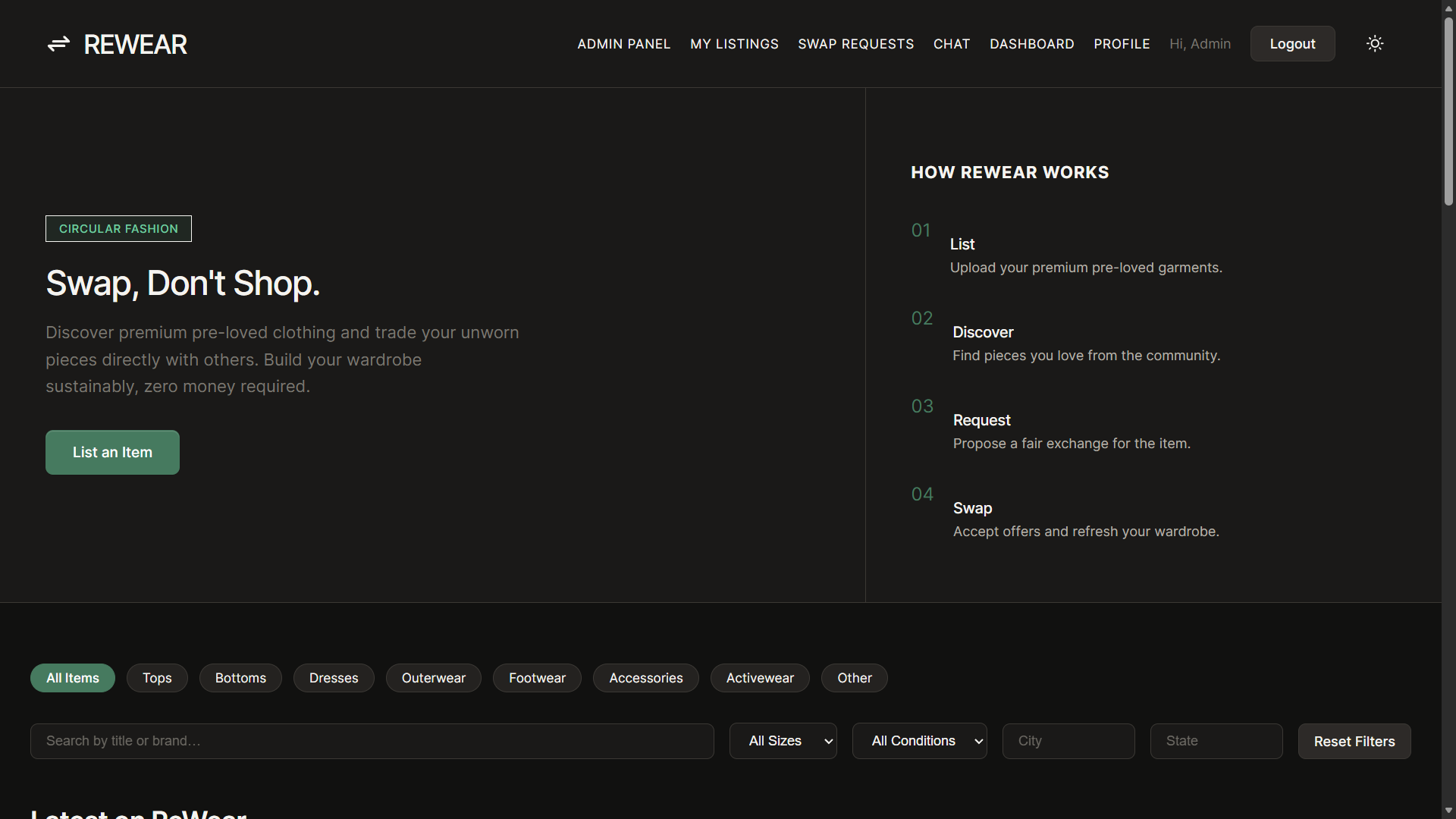The width and height of the screenshot is (1456, 819).
Task: Click the 'How ReWear Works' heading
Action: point(1009,172)
